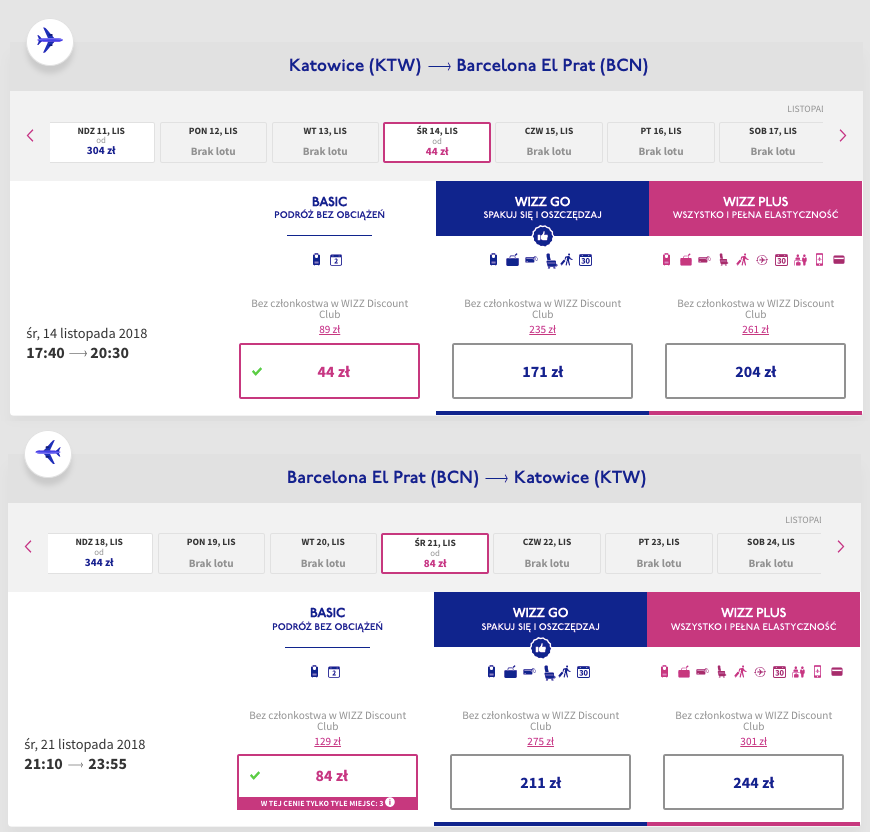Click the credit card icon in outbound WIZZ PLUS

[839, 260]
